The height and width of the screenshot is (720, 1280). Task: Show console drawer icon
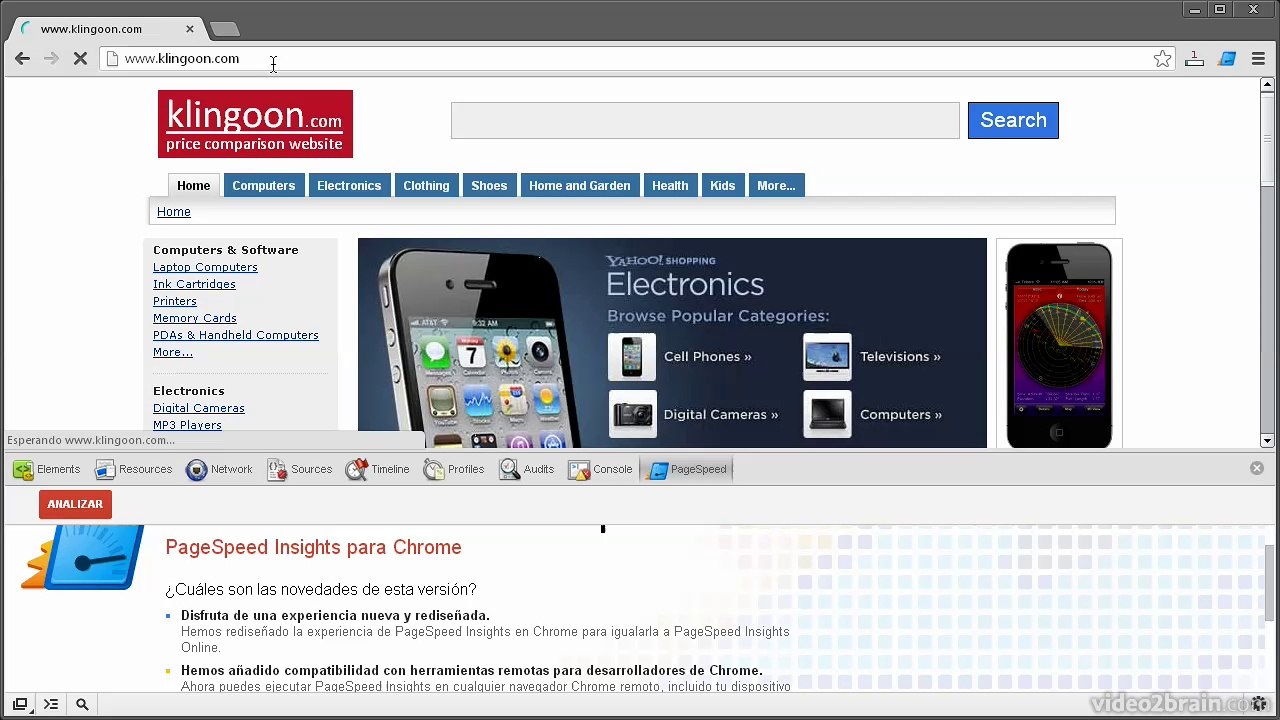(51, 704)
